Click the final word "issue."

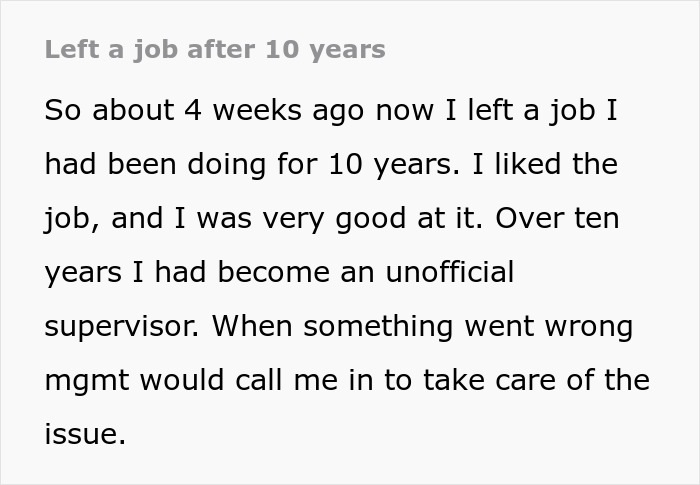point(85,435)
